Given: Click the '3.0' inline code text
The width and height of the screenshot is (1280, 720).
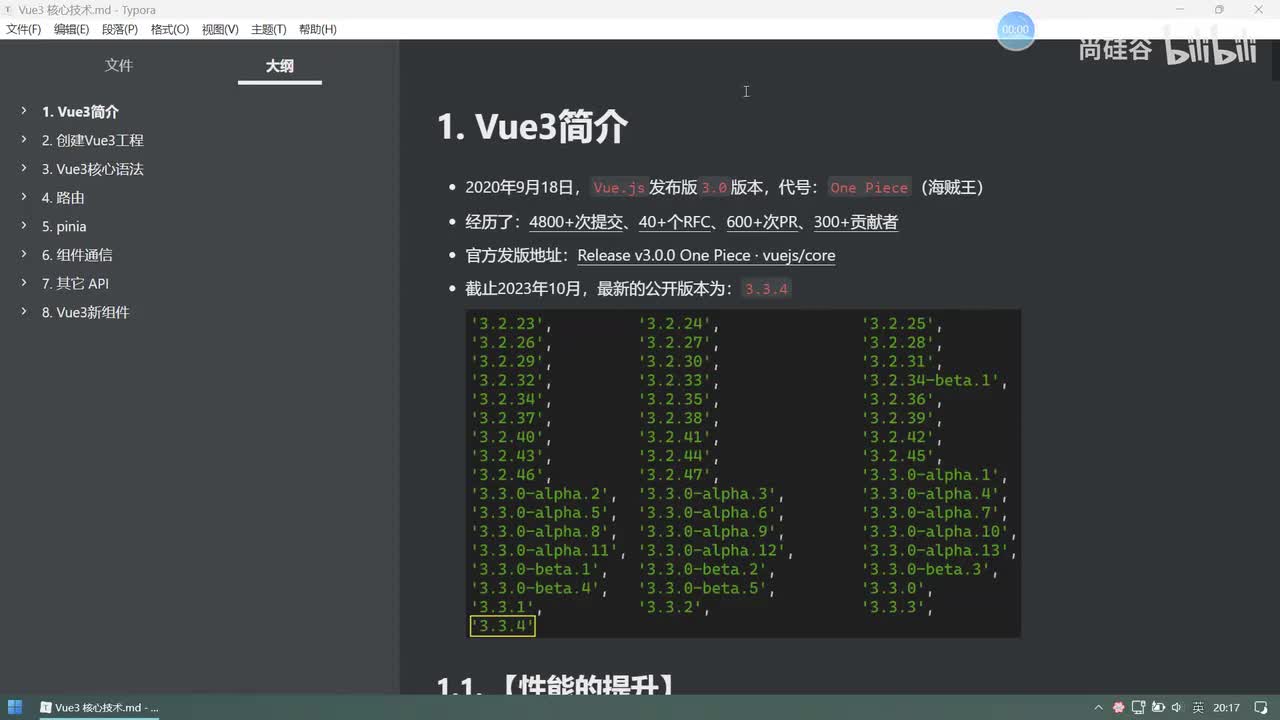Looking at the screenshot, I should point(714,188).
